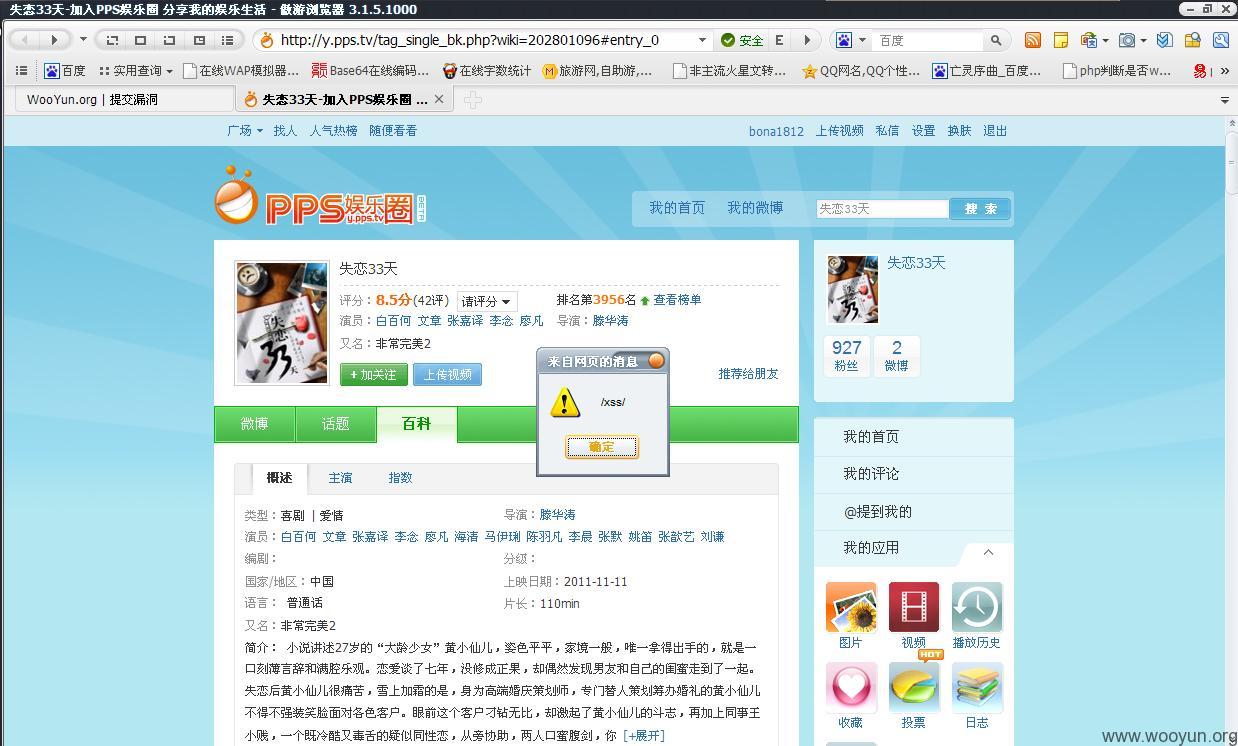Click 上传视频 blue button

point(447,374)
